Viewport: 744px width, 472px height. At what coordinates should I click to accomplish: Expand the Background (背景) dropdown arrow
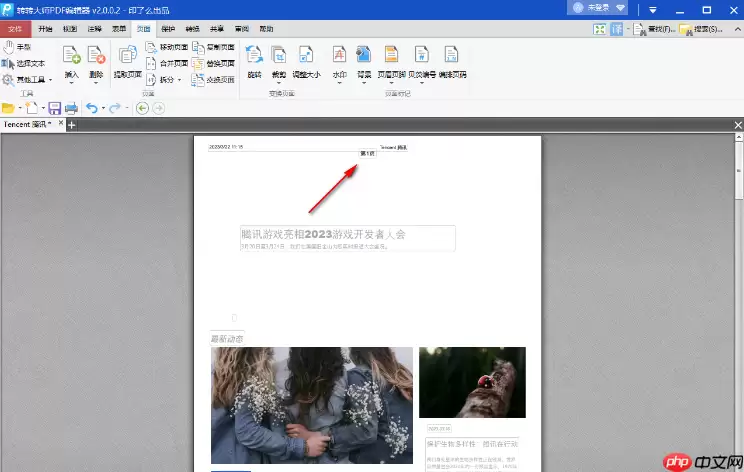tap(364, 83)
